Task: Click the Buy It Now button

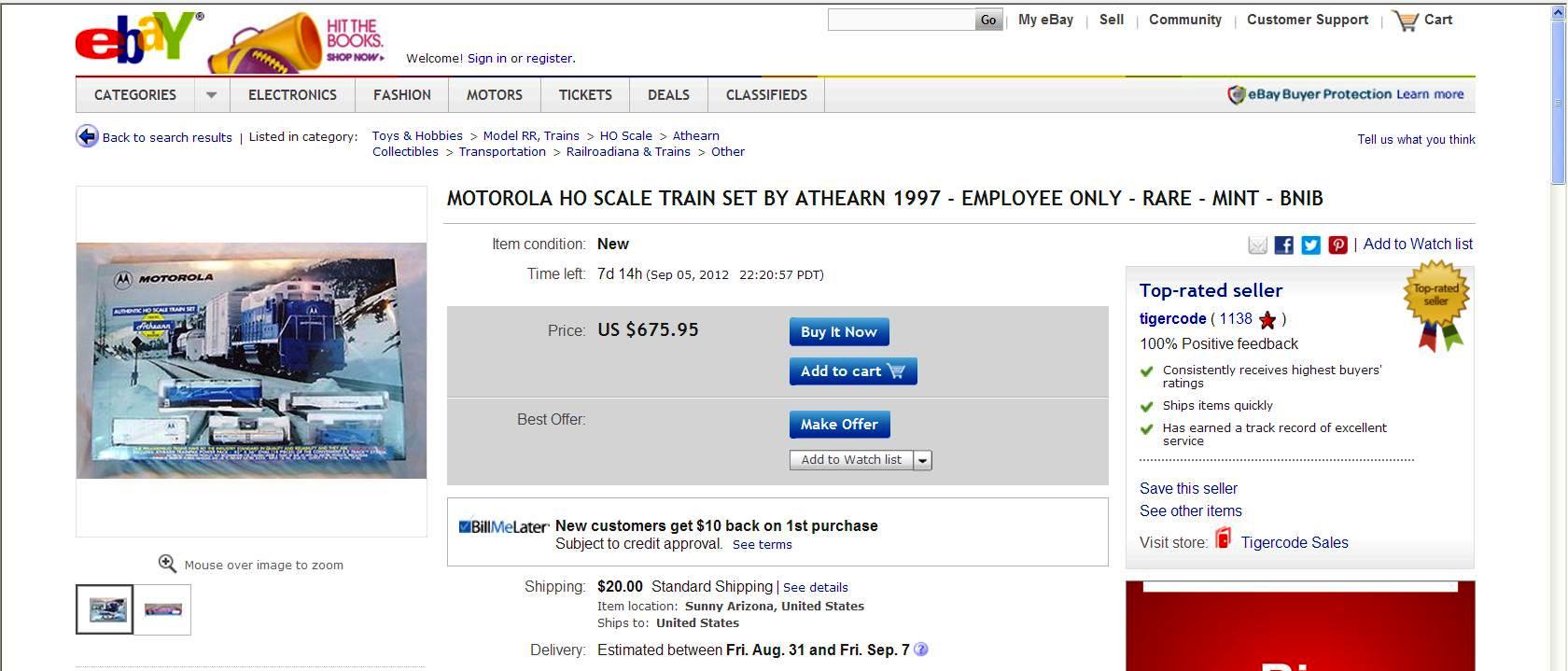Action: 839,332
